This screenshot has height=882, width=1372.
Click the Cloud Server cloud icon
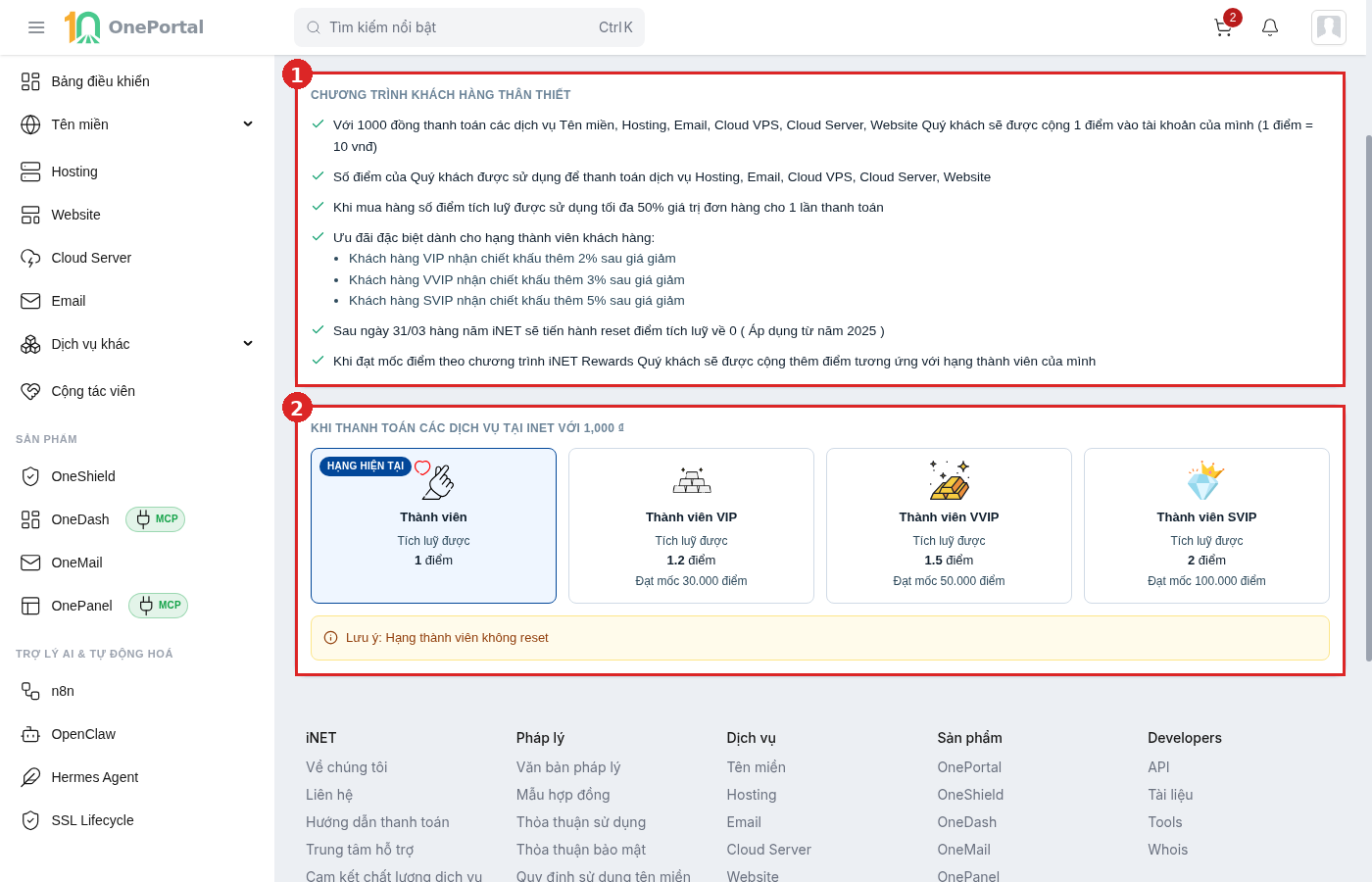point(30,258)
